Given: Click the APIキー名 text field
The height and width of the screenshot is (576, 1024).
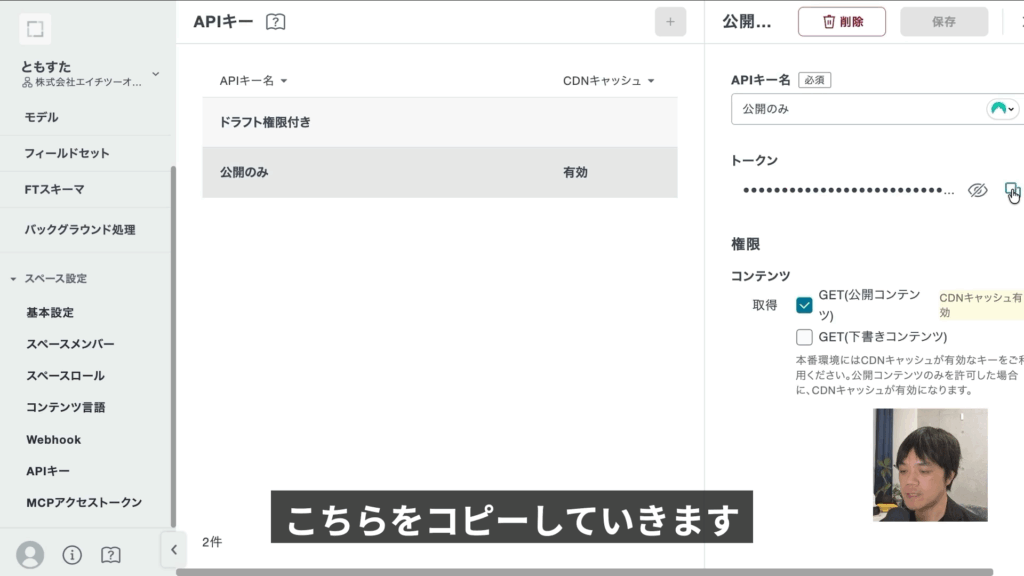Looking at the screenshot, I should (x=855, y=109).
